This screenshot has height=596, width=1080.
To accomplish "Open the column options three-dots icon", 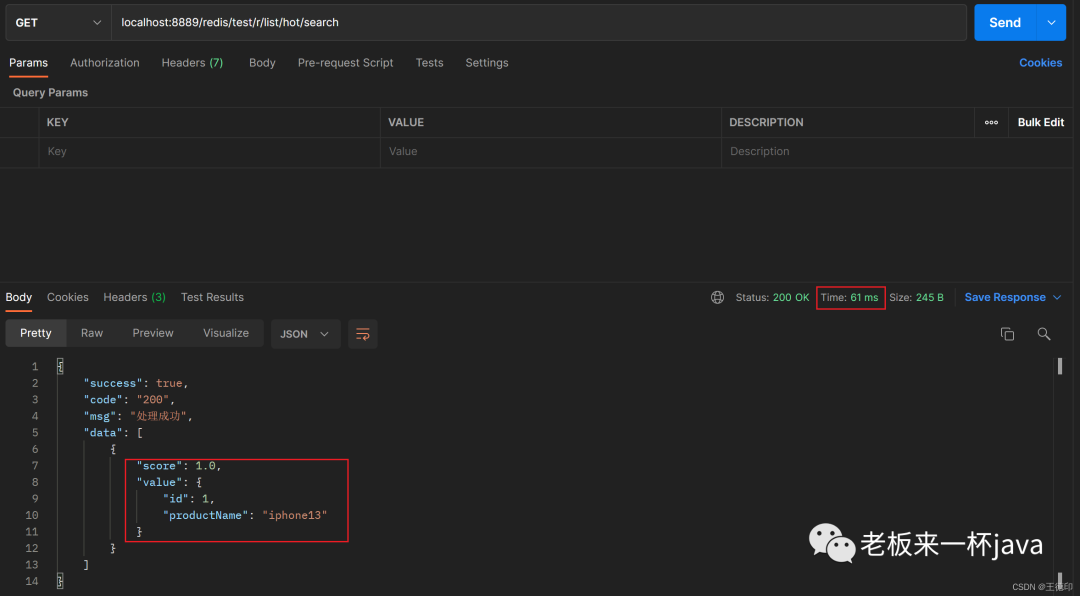I will pyautogui.click(x=991, y=123).
